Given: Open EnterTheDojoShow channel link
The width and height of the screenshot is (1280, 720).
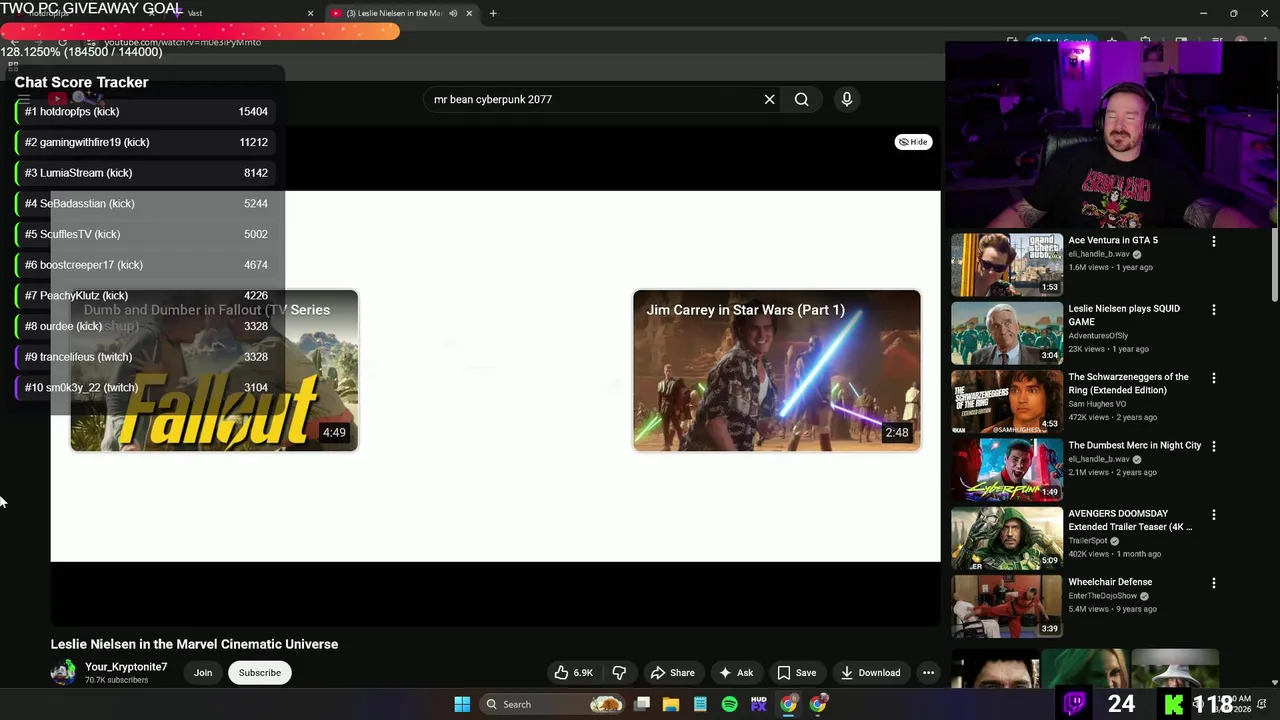Looking at the screenshot, I should (x=1105, y=596).
